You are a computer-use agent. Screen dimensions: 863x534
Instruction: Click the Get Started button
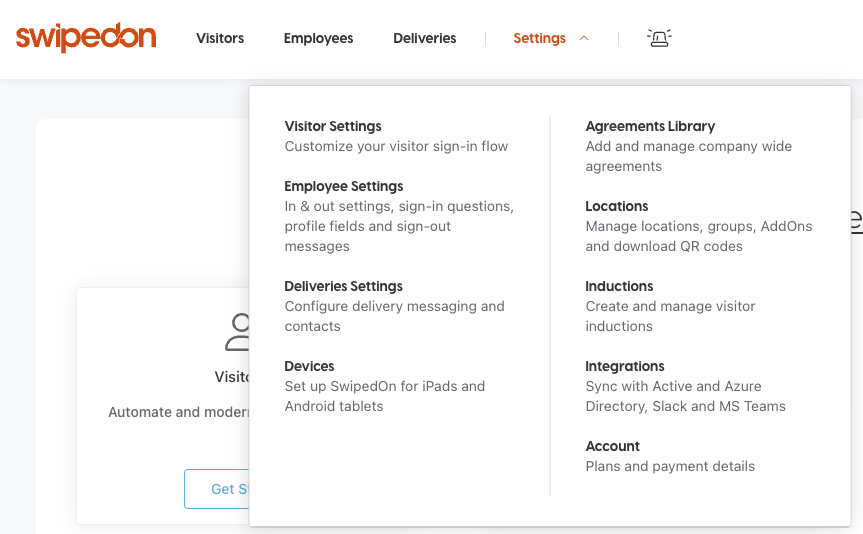[217, 489]
